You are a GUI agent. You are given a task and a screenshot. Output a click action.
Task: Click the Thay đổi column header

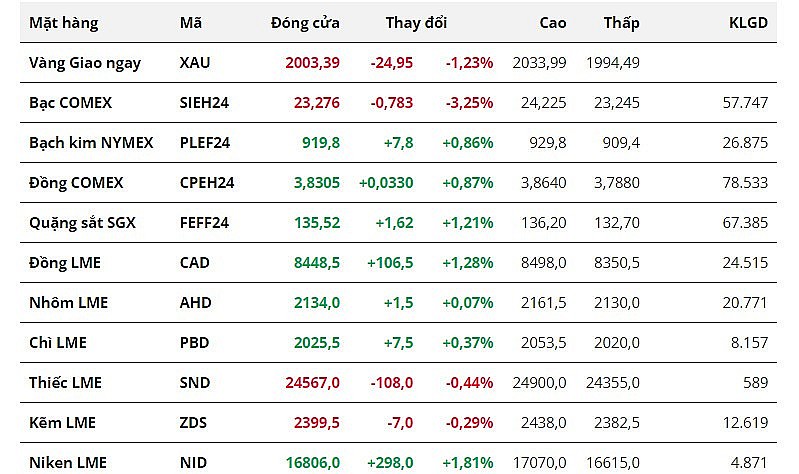coord(416,22)
